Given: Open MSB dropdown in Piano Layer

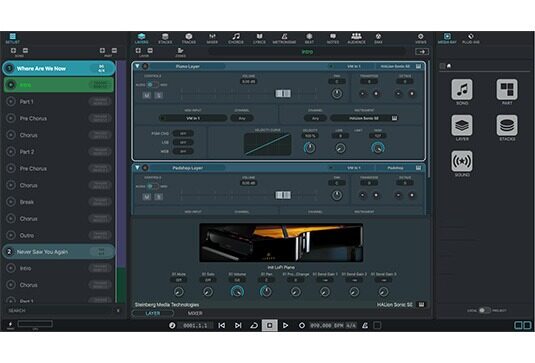Looking at the screenshot, I should [x=183, y=151].
